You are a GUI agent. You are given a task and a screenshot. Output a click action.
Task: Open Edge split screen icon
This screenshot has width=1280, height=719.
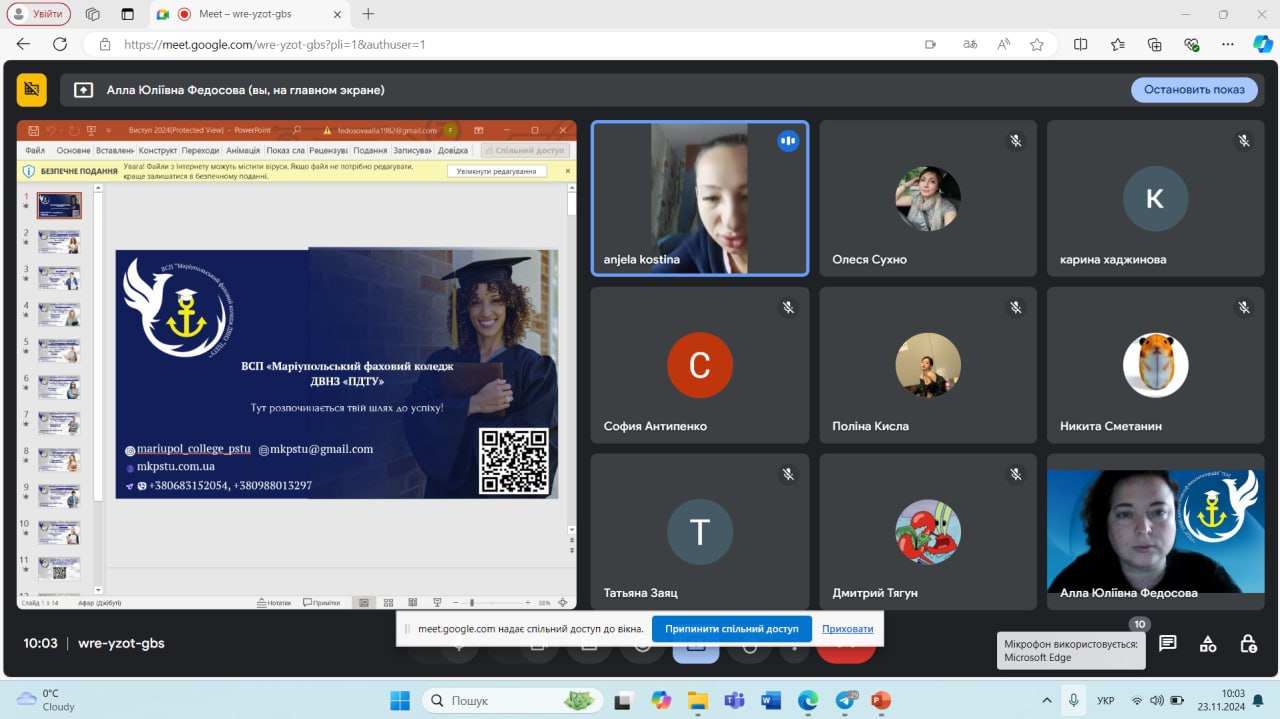coord(1081,44)
